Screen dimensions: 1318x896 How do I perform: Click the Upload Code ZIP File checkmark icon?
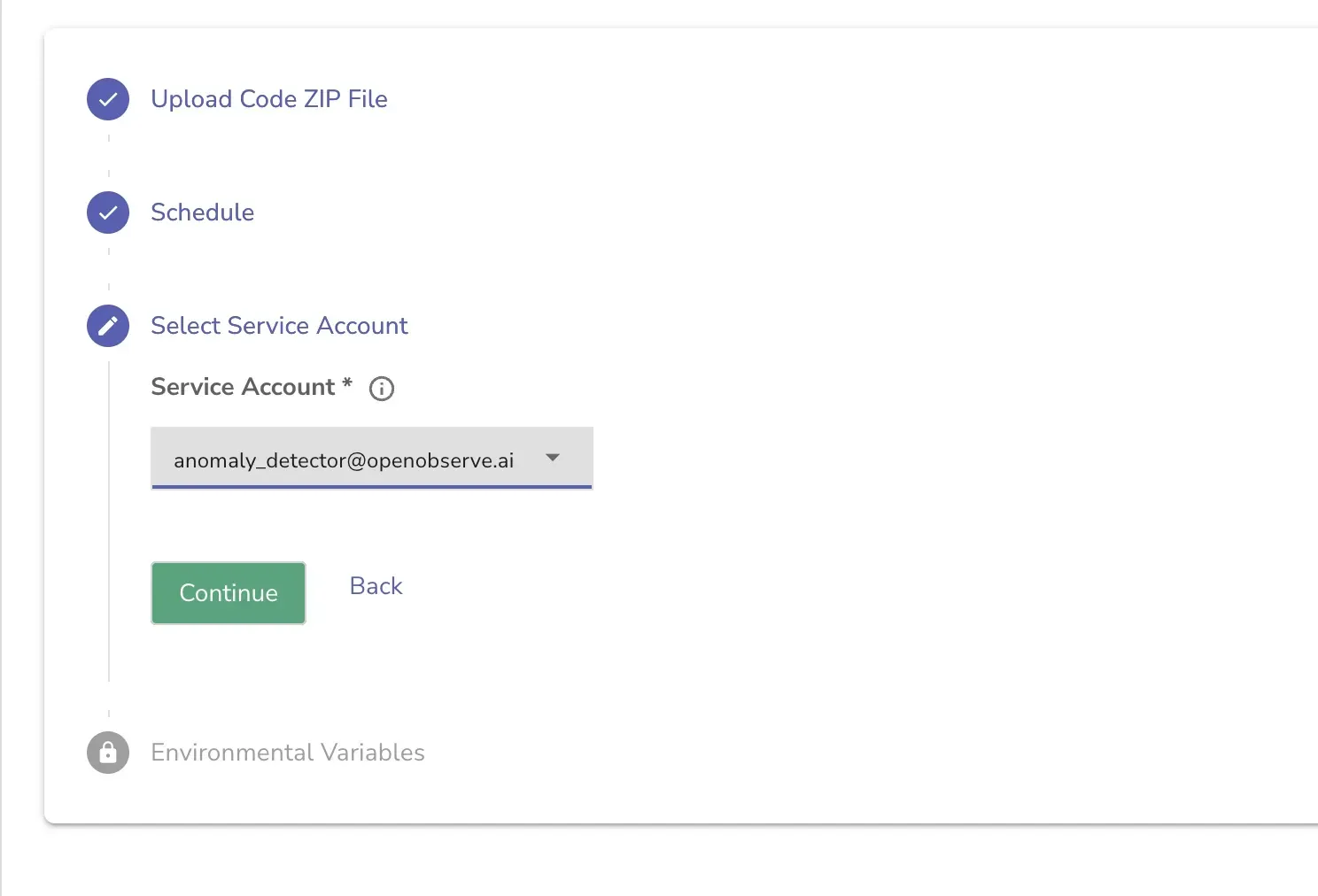108,99
